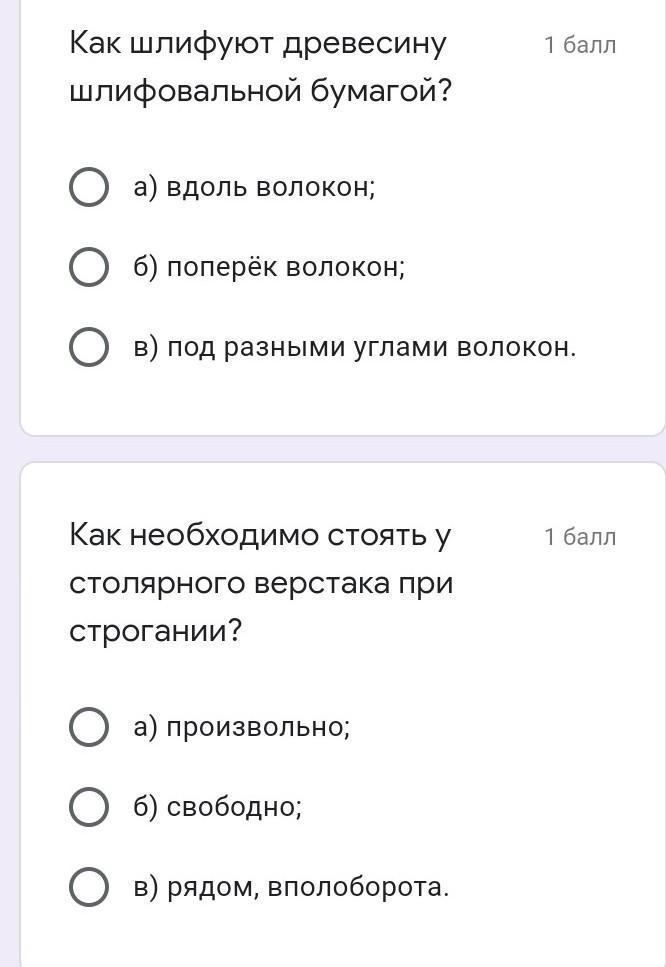Click the question title 'Как шлифуют древесину'
Image resolution: width=666 pixels, height=967 pixels.
(x=258, y=45)
